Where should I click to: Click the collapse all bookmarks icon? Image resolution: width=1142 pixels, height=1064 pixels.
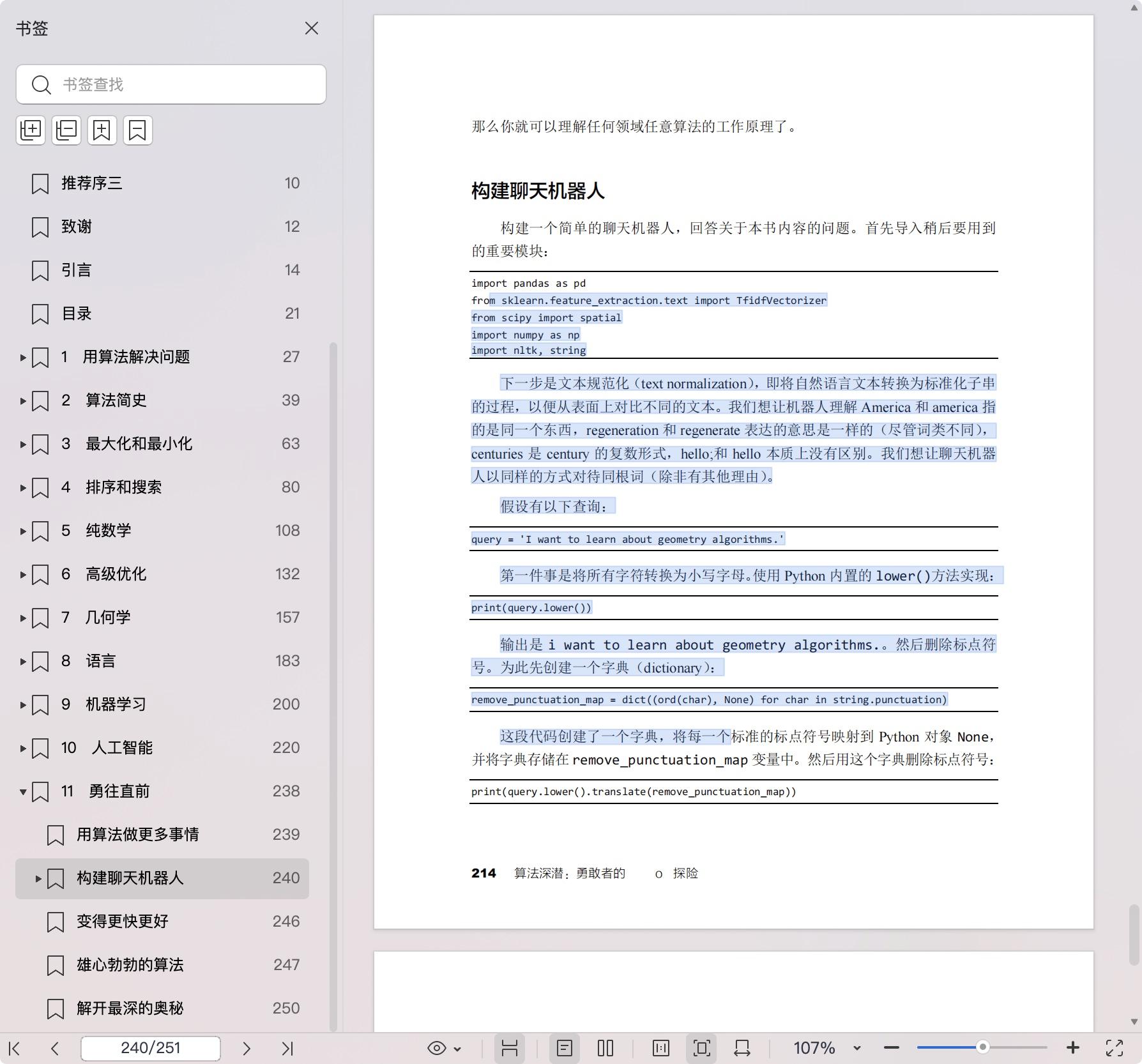[x=66, y=130]
